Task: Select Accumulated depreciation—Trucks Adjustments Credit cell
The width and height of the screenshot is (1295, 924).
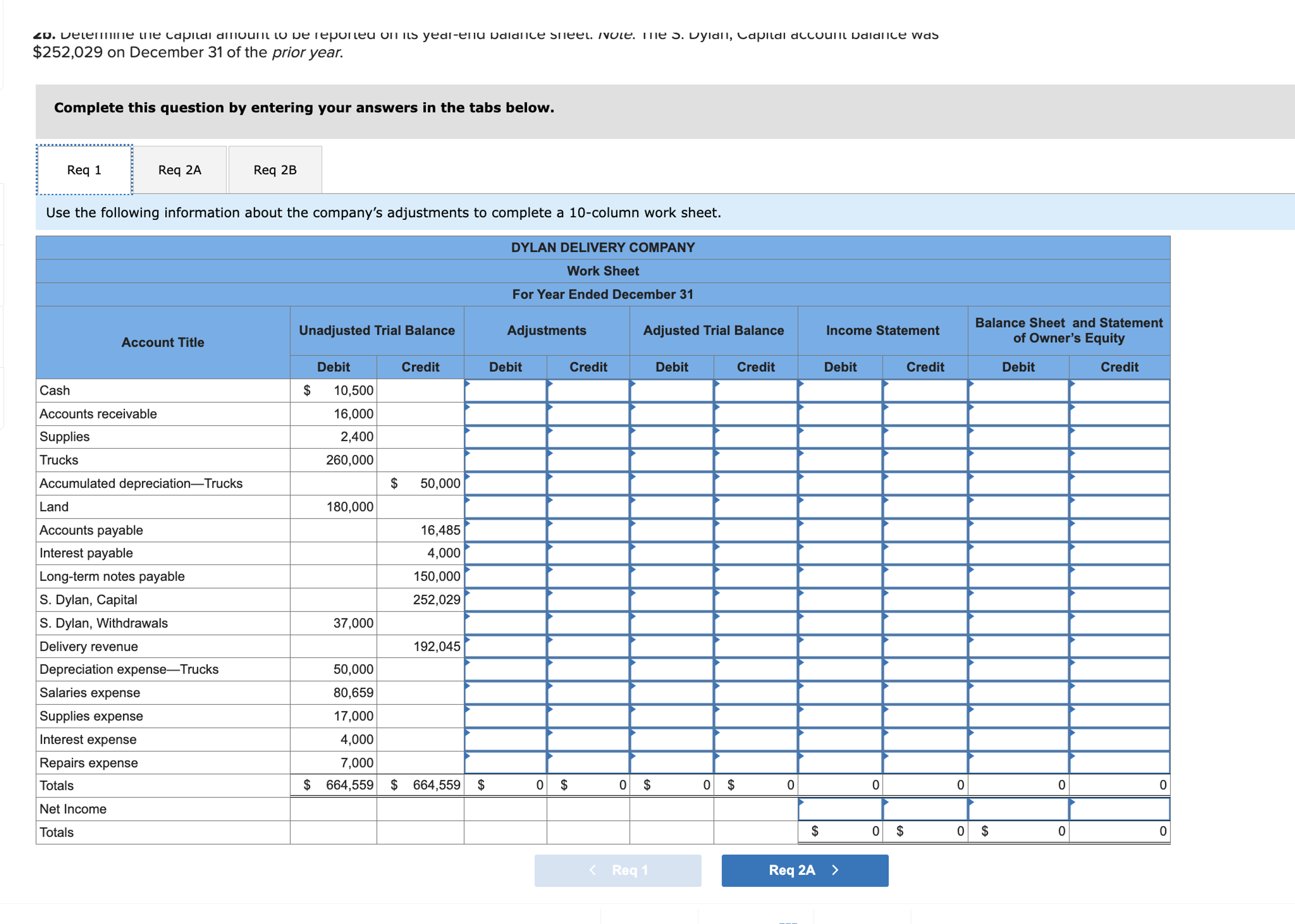Action: click(x=588, y=483)
